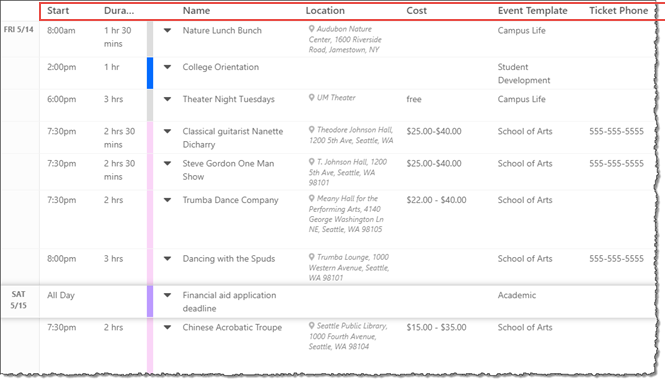Expand the College Orientation event arrow
The image size is (665, 382).
click(168, 67)
